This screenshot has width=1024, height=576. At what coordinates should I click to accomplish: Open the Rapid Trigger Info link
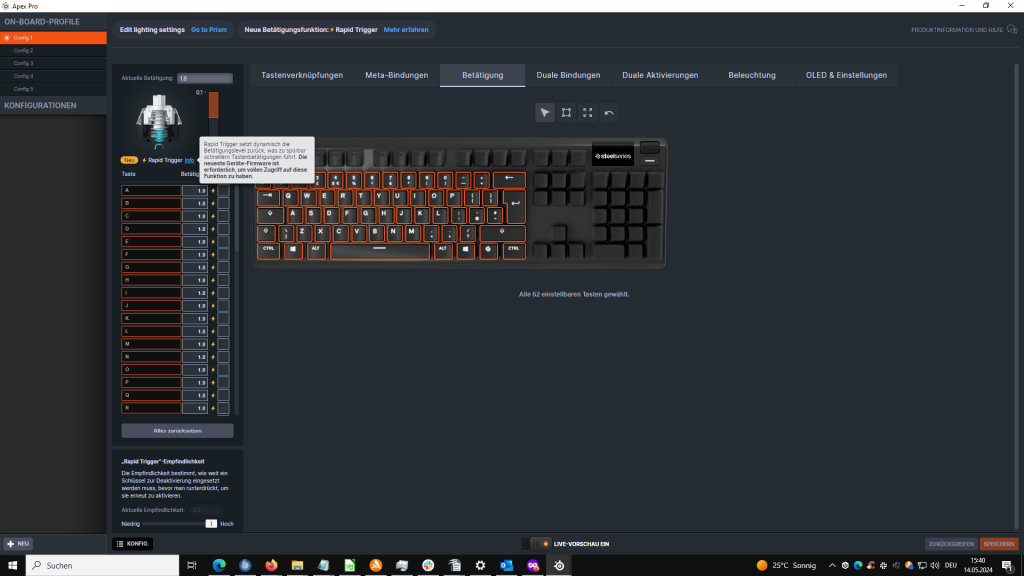point(189,160)
